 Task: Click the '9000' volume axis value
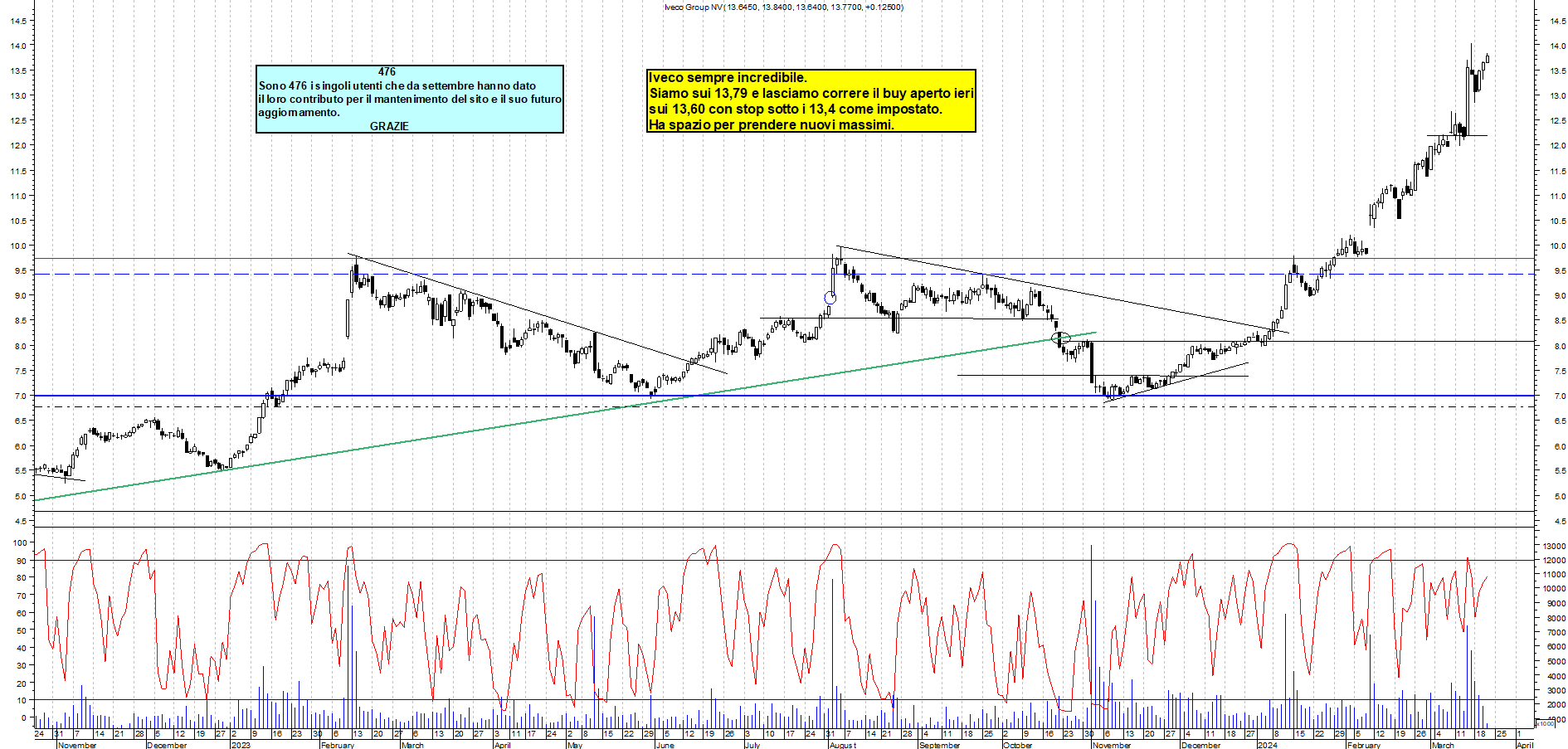(1556, 605)
